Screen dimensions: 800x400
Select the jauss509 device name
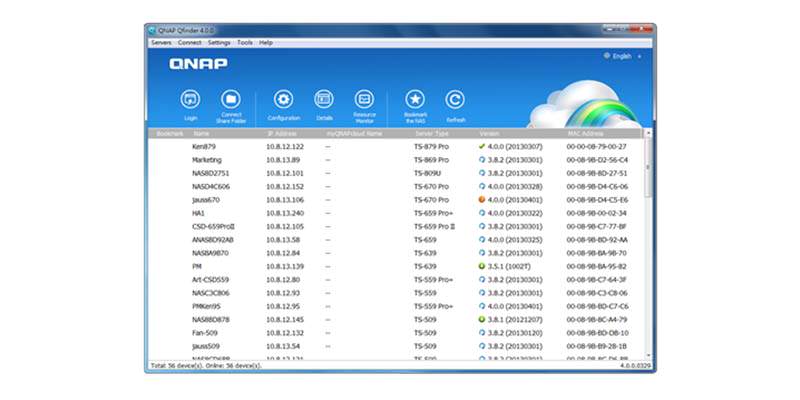point(206,346)
